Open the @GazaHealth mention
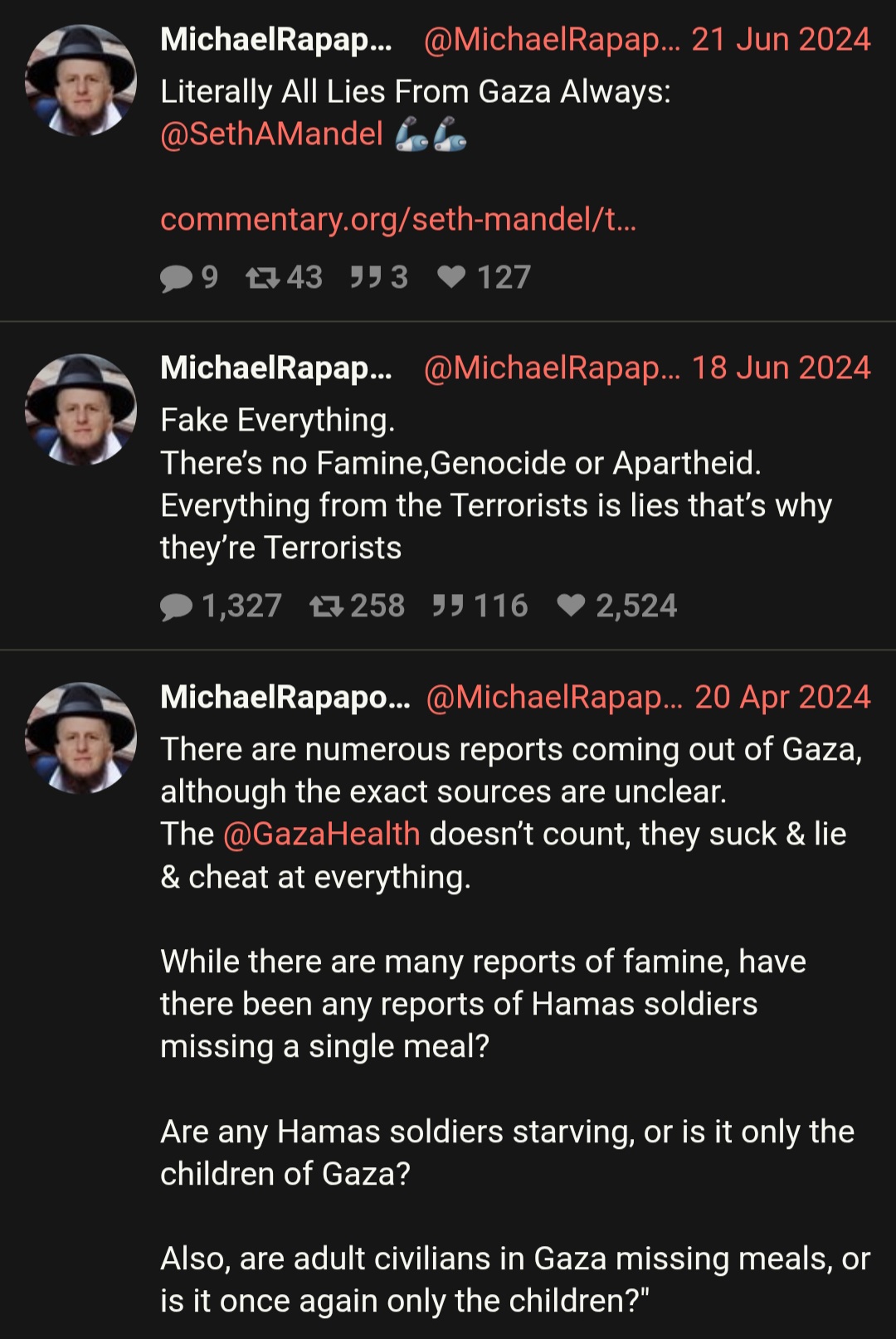Viewport: 896px width, 1339px height. 322,834
